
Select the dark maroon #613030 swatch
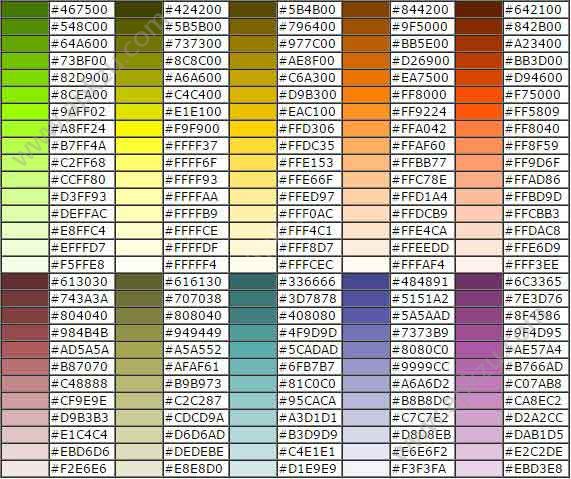coord(25,282)
